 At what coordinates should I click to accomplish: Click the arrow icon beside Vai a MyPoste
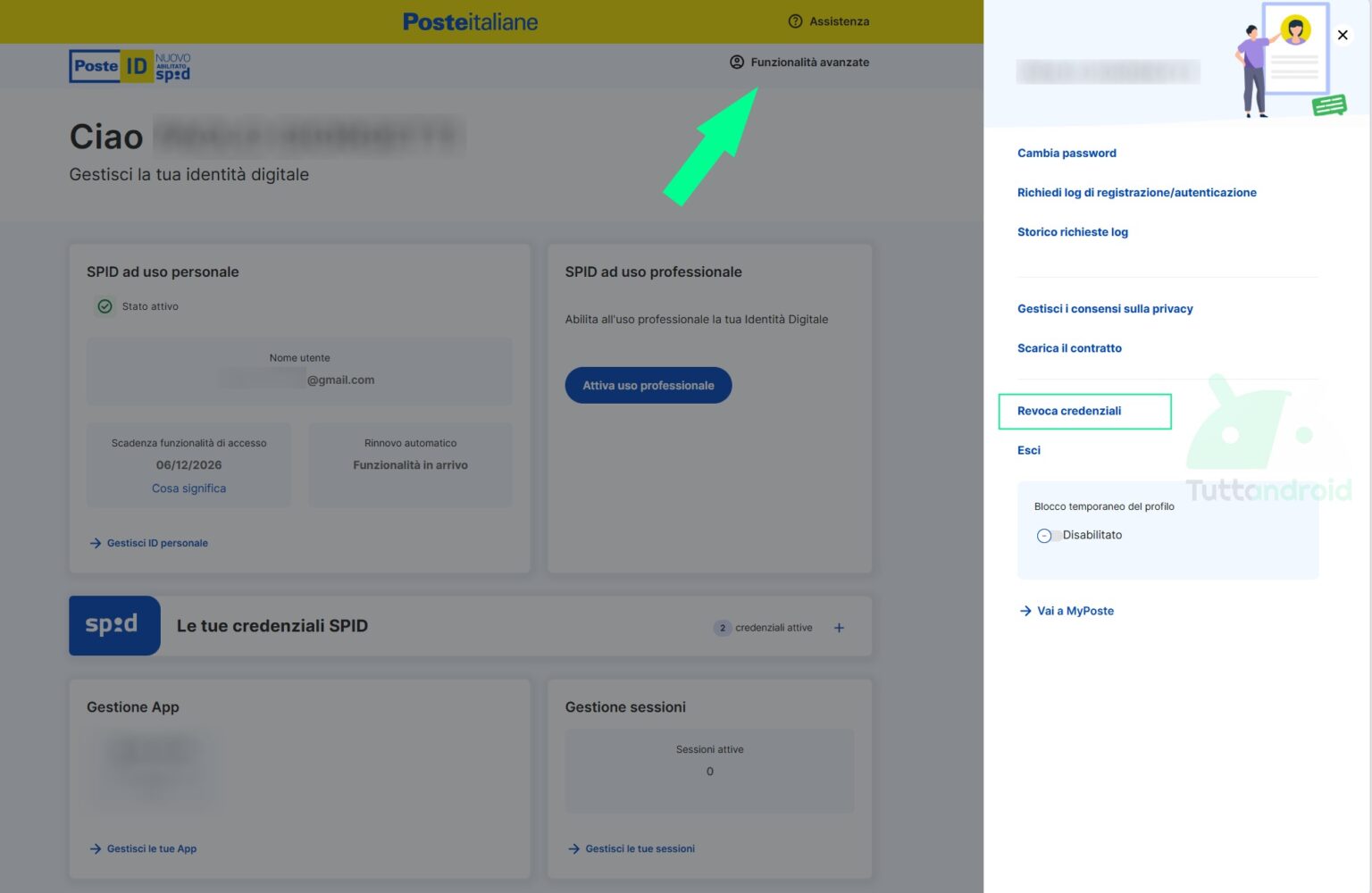(x=1025, y=611)
